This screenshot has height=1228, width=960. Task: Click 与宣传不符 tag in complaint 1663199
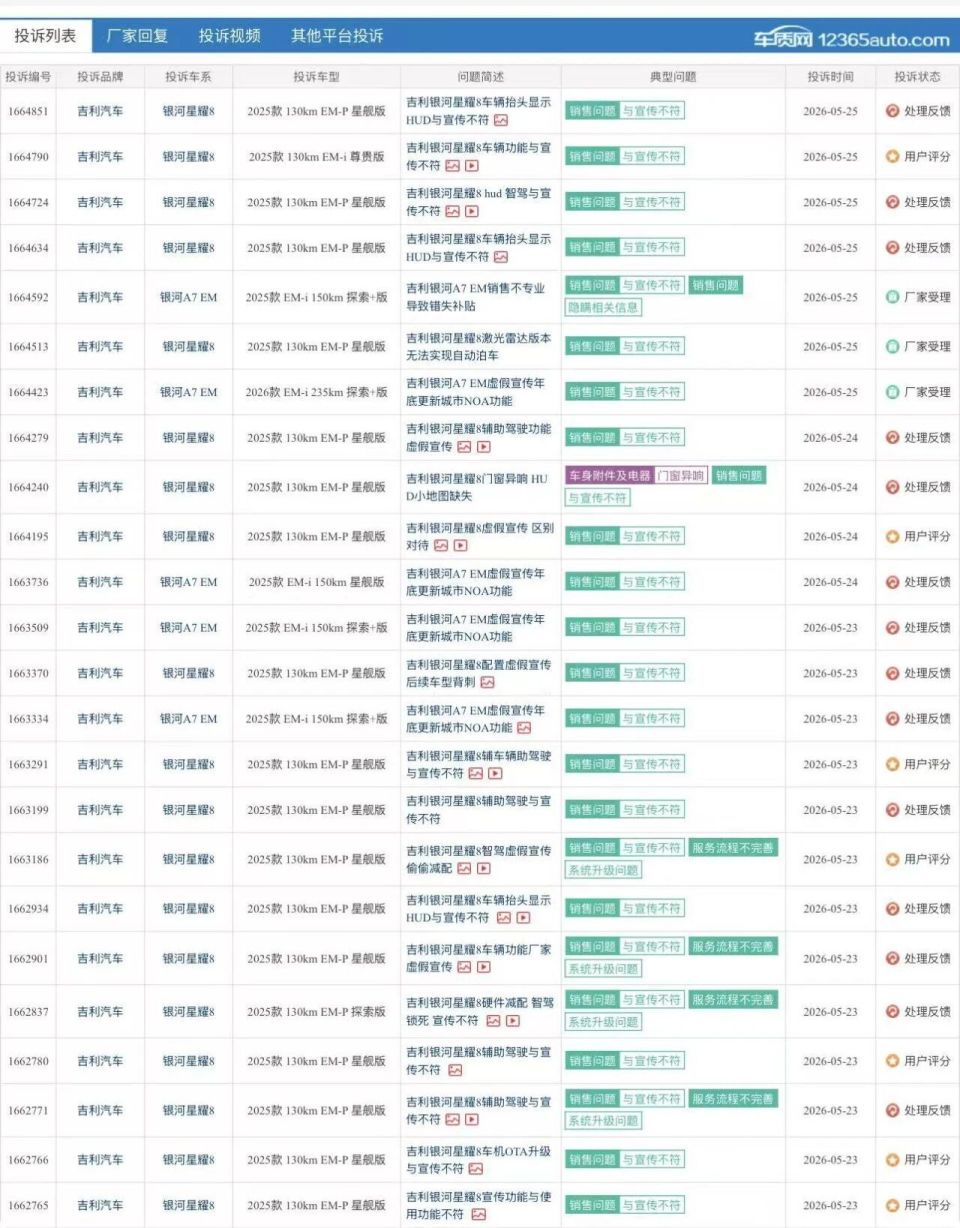coord(652,810)
